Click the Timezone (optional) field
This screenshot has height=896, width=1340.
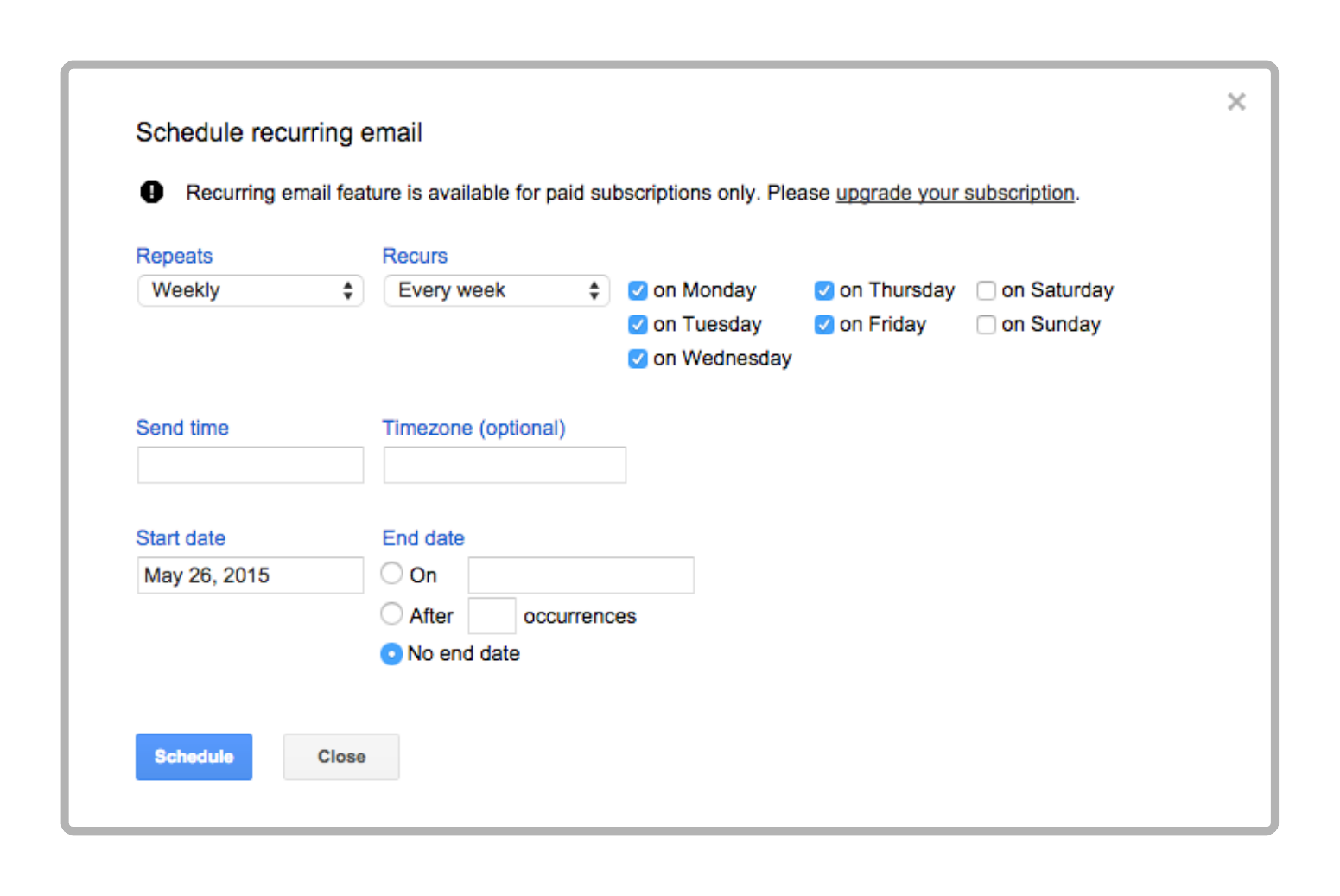505,465
